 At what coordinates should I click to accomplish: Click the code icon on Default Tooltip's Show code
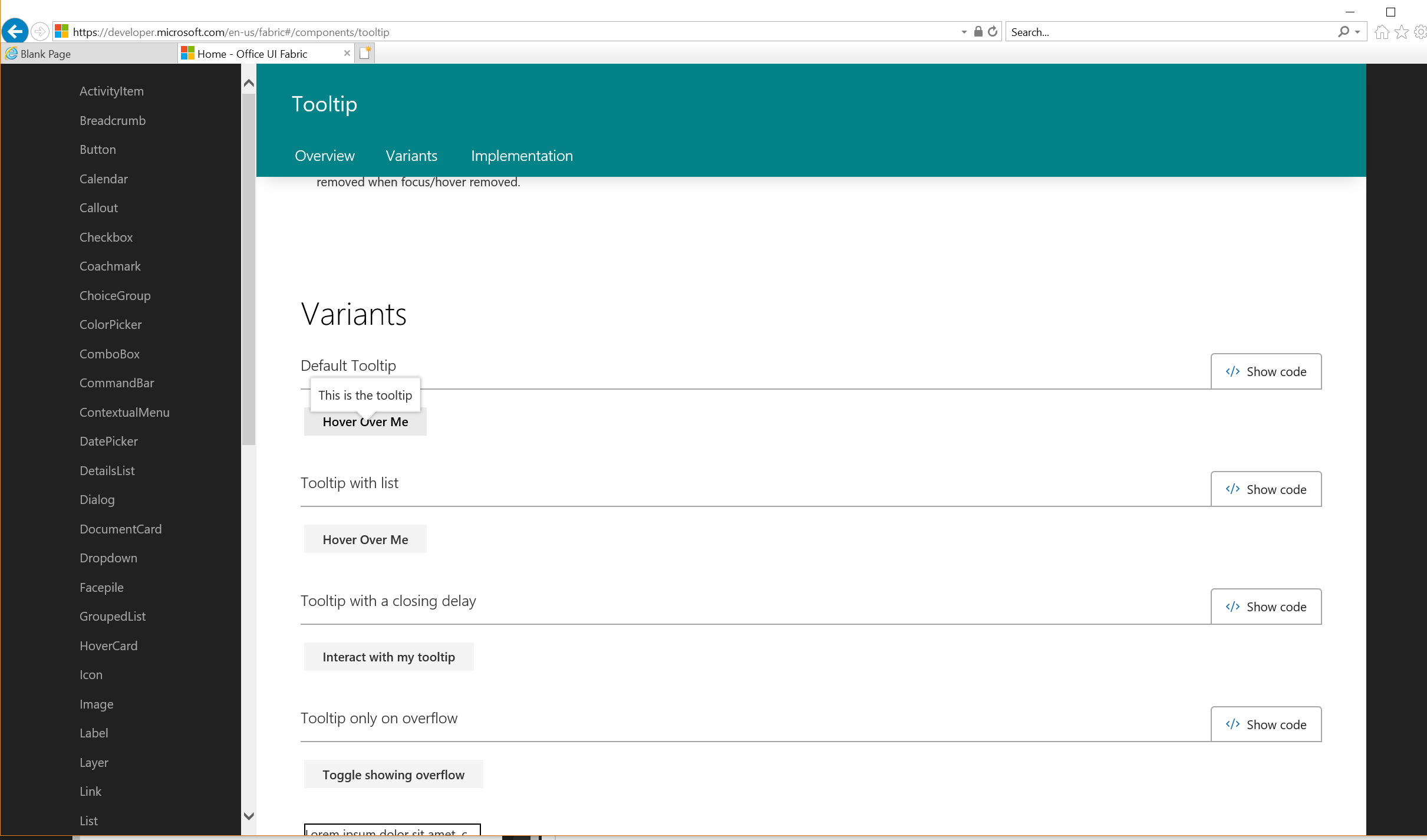coord(1232,371)
